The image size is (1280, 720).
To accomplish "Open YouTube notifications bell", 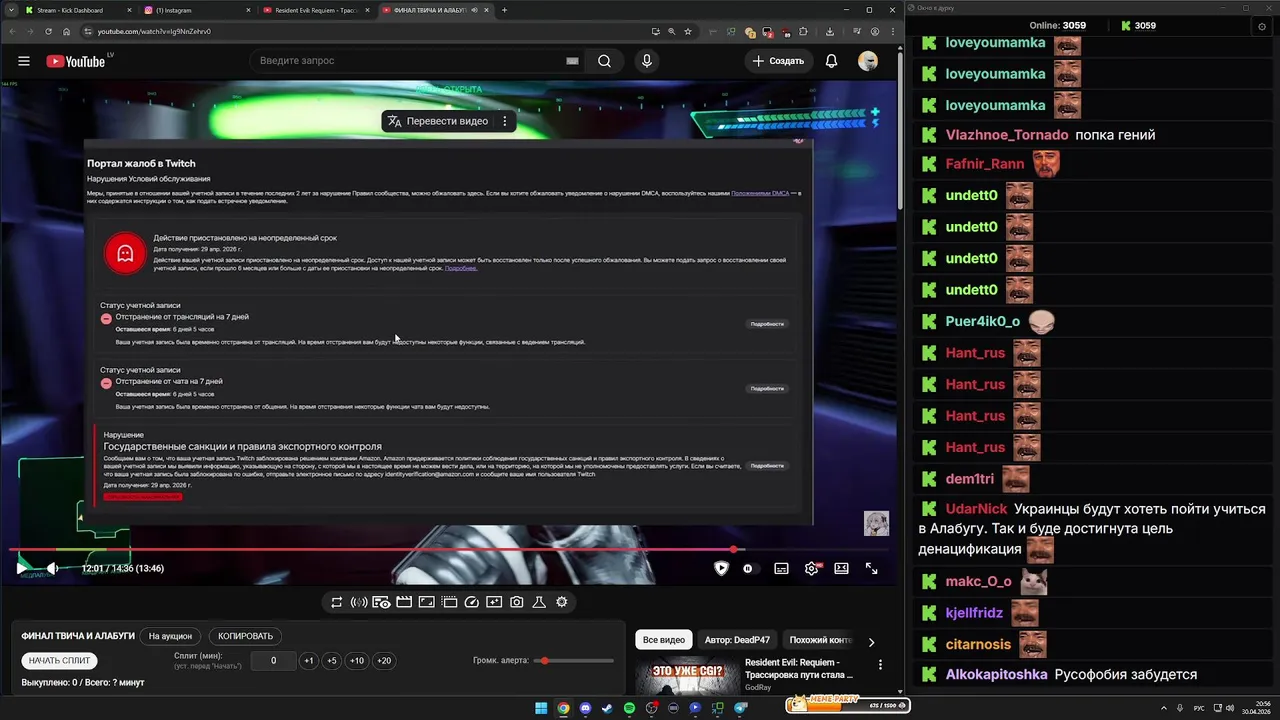I will [831, 61].
